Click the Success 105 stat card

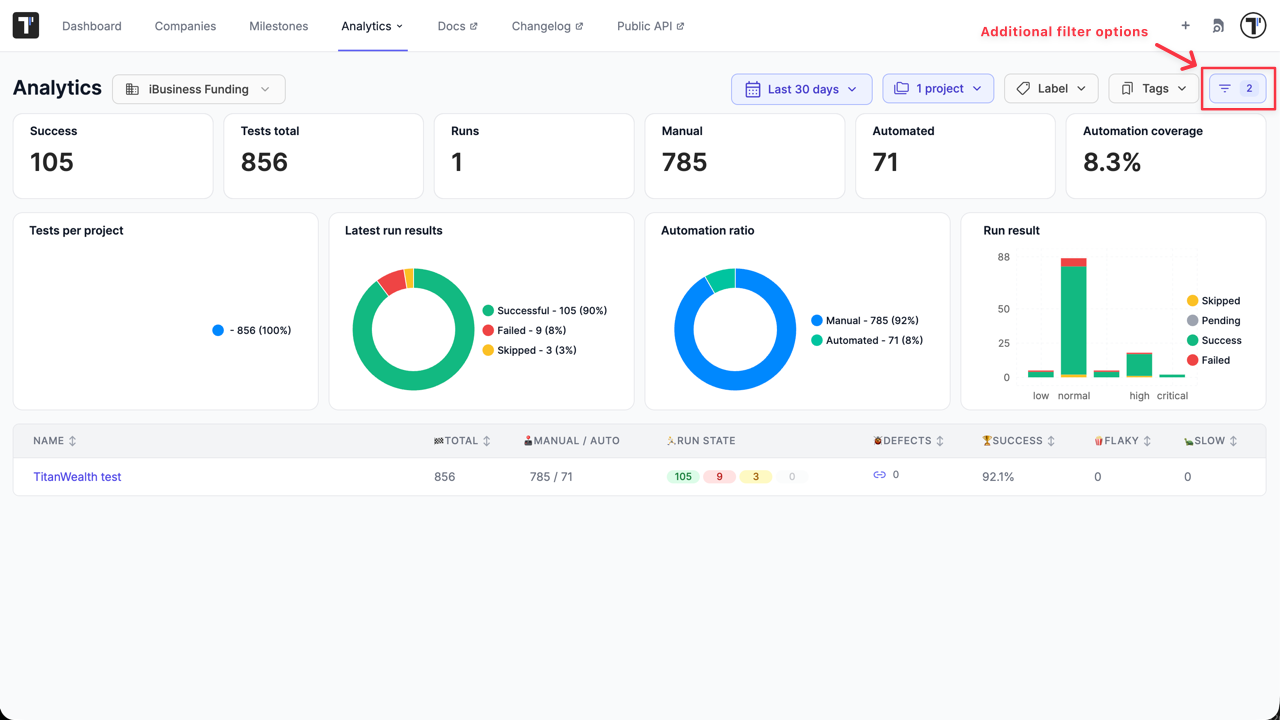click(113, 156)
